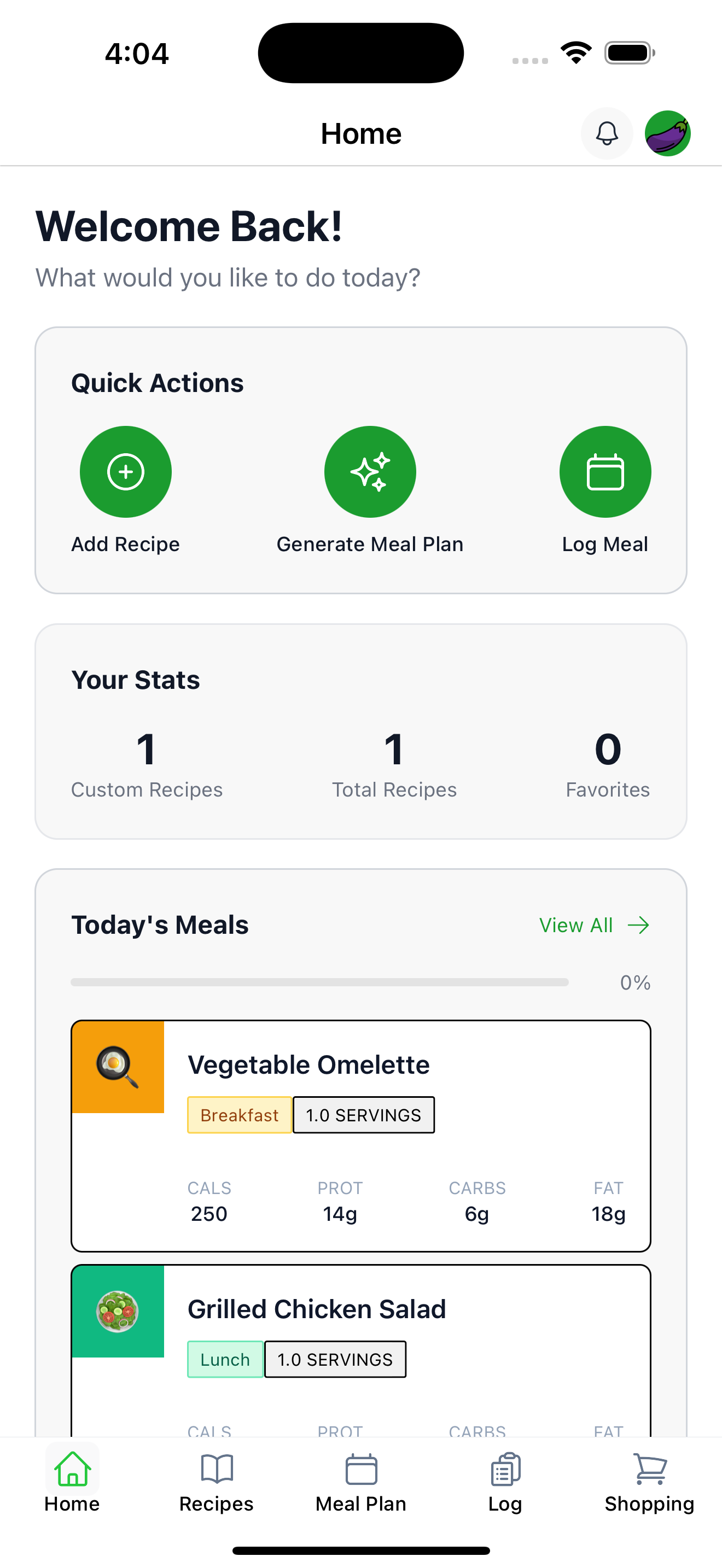Screen dimensions: 722x1568
Task: Open the Favorites stat count
Action: [608, 750]
